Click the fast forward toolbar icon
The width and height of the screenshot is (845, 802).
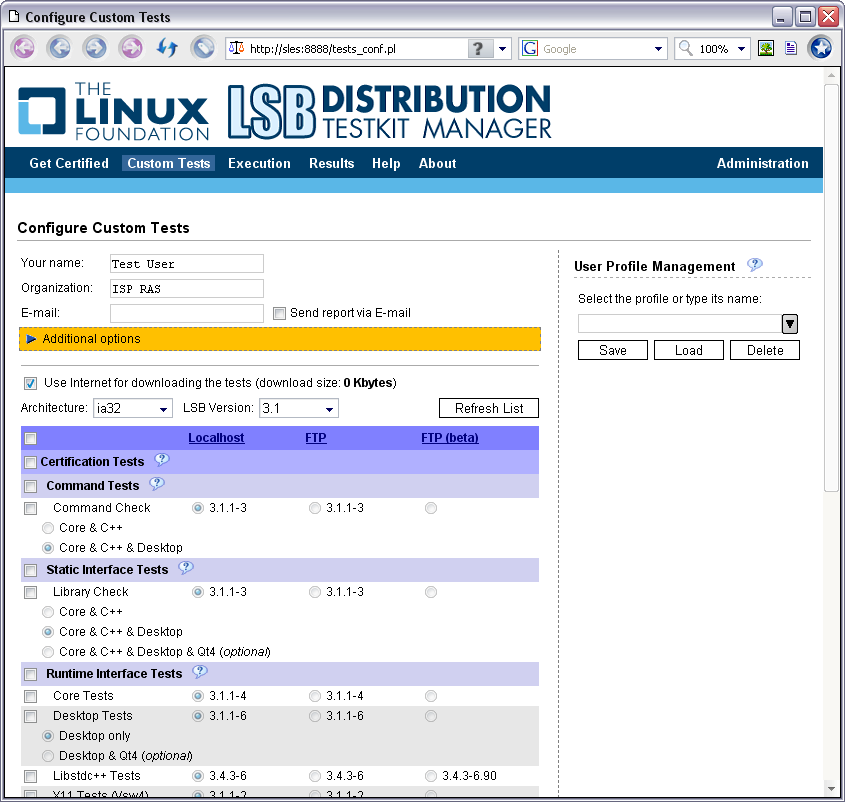coord(131,49)
